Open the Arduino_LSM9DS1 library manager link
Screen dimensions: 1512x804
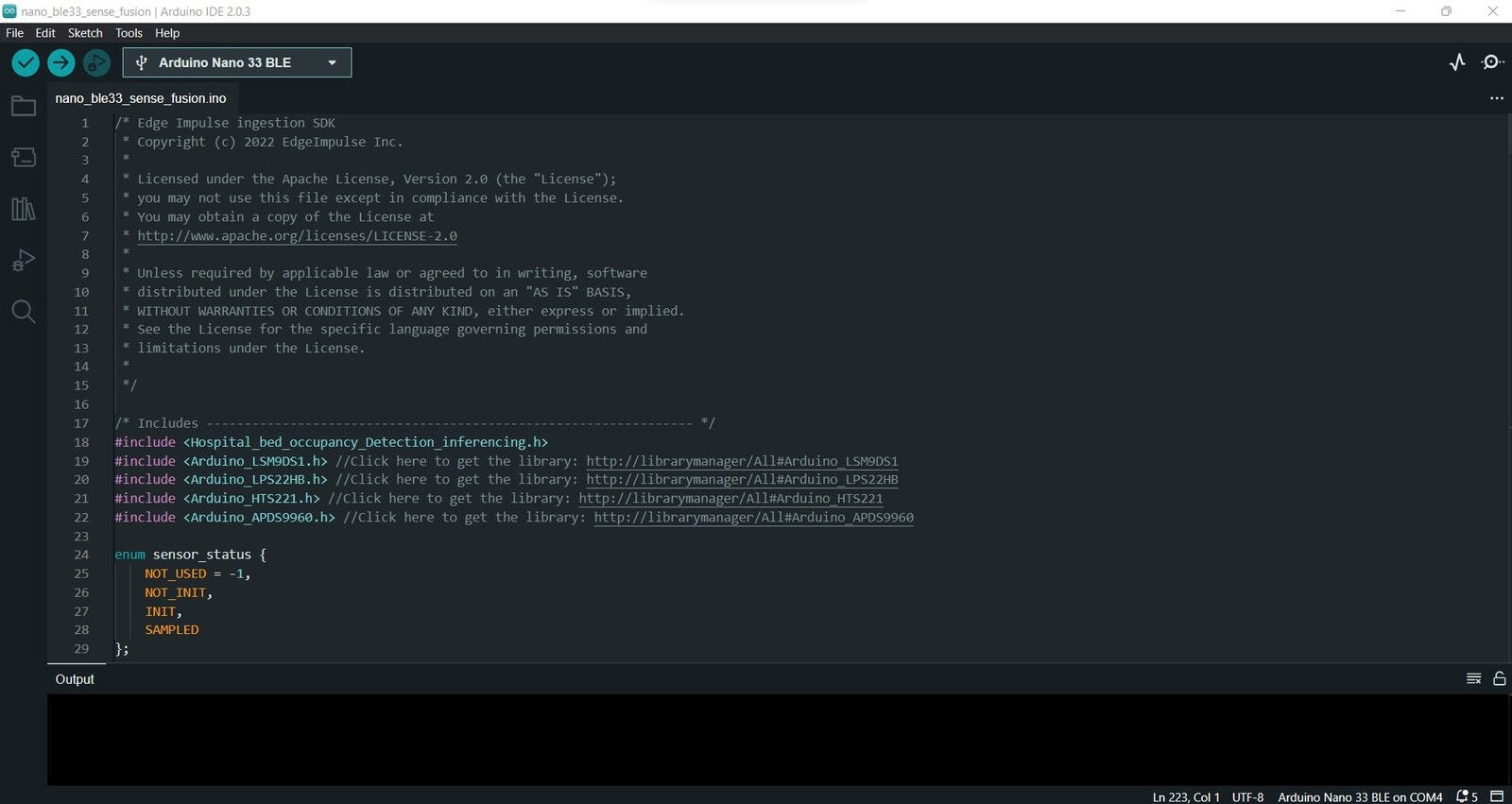(x=742, y=461)
